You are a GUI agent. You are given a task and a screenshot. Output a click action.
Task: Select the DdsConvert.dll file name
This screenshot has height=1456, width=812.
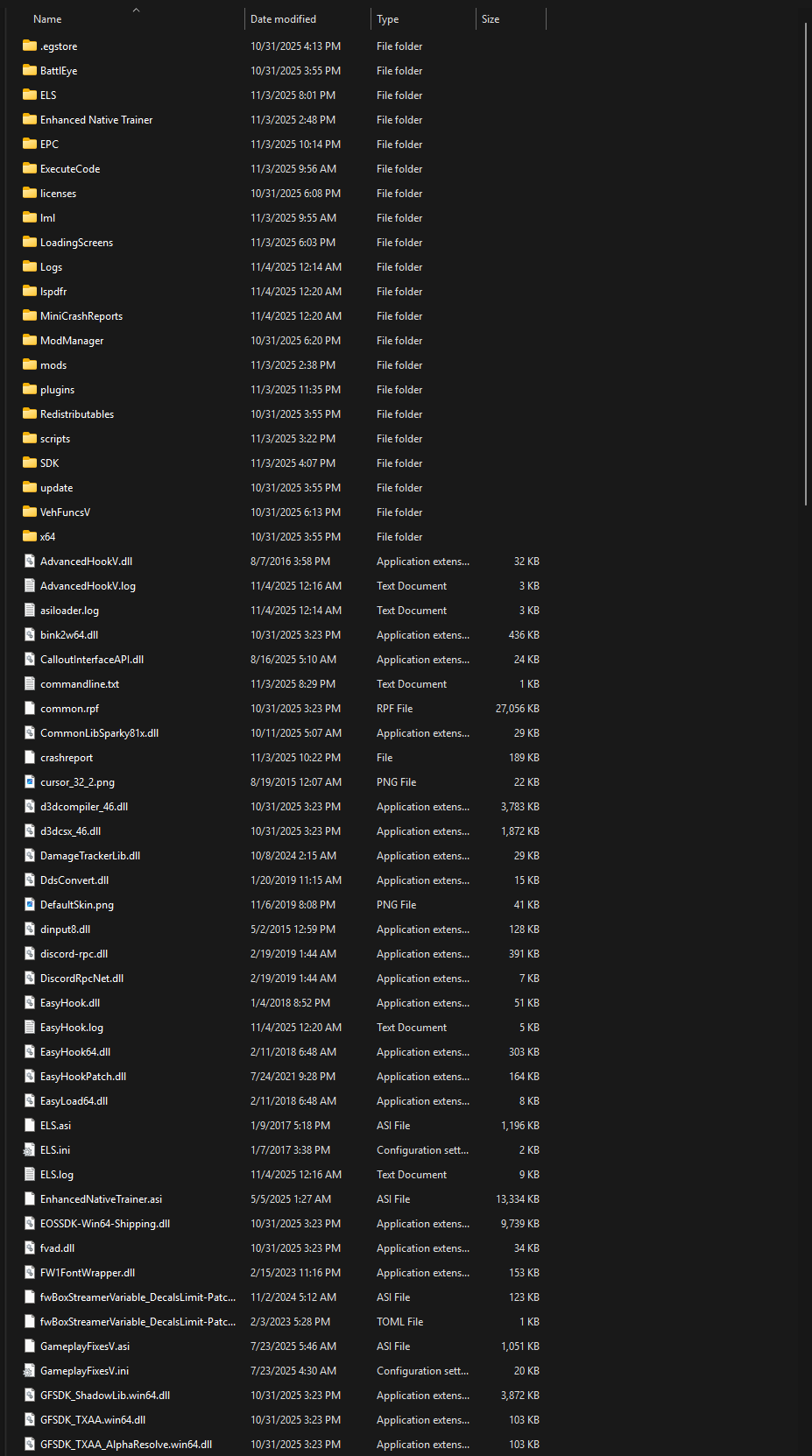click(74, 880)
